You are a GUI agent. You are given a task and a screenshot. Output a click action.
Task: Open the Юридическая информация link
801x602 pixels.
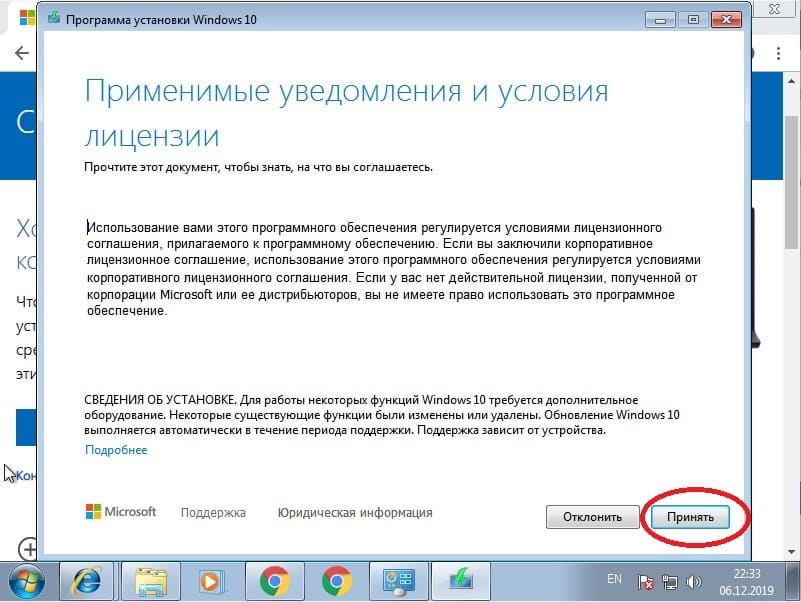click(355, 513)
